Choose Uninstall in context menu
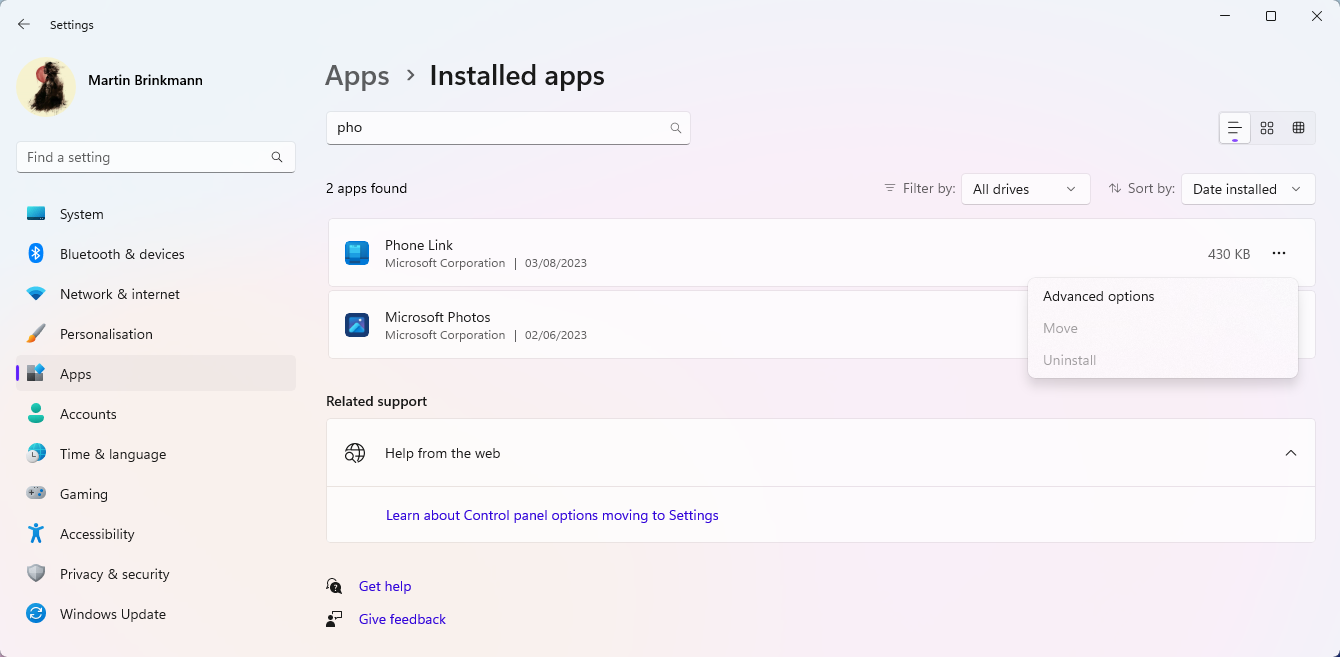The image size is (1340, 657). [1163, 360]
